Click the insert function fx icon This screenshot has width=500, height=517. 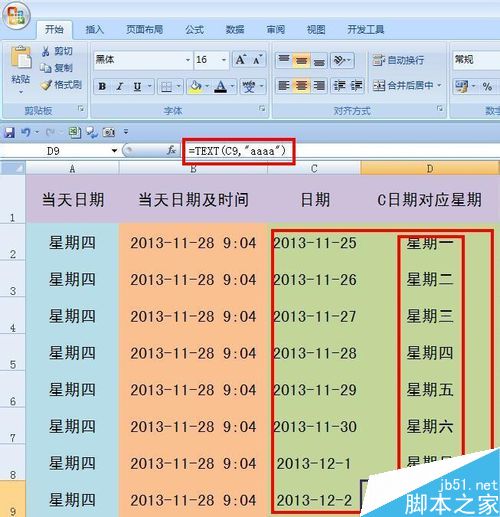[x=171, y=151]
